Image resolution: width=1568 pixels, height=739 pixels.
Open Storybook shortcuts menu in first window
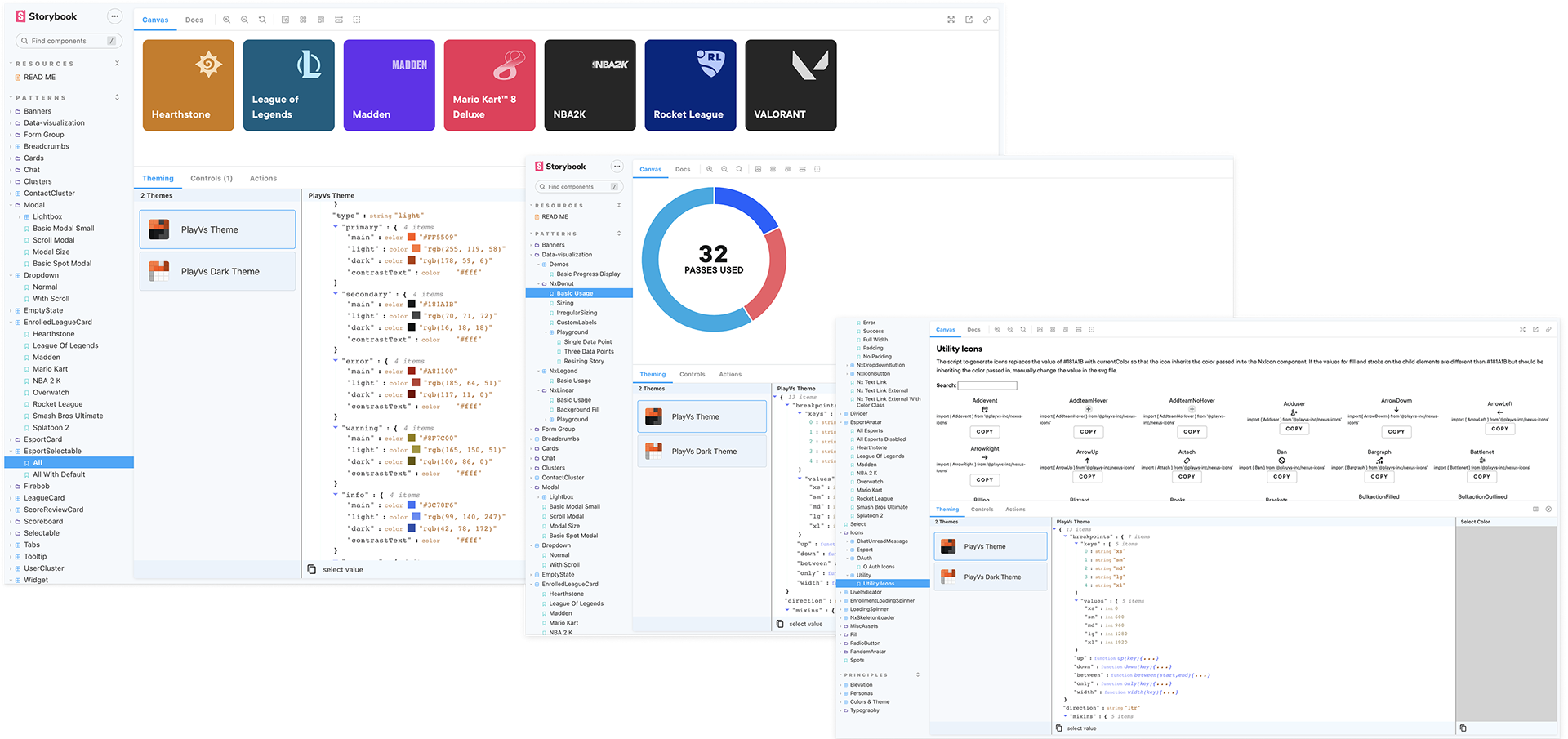(x=115, y=16)
